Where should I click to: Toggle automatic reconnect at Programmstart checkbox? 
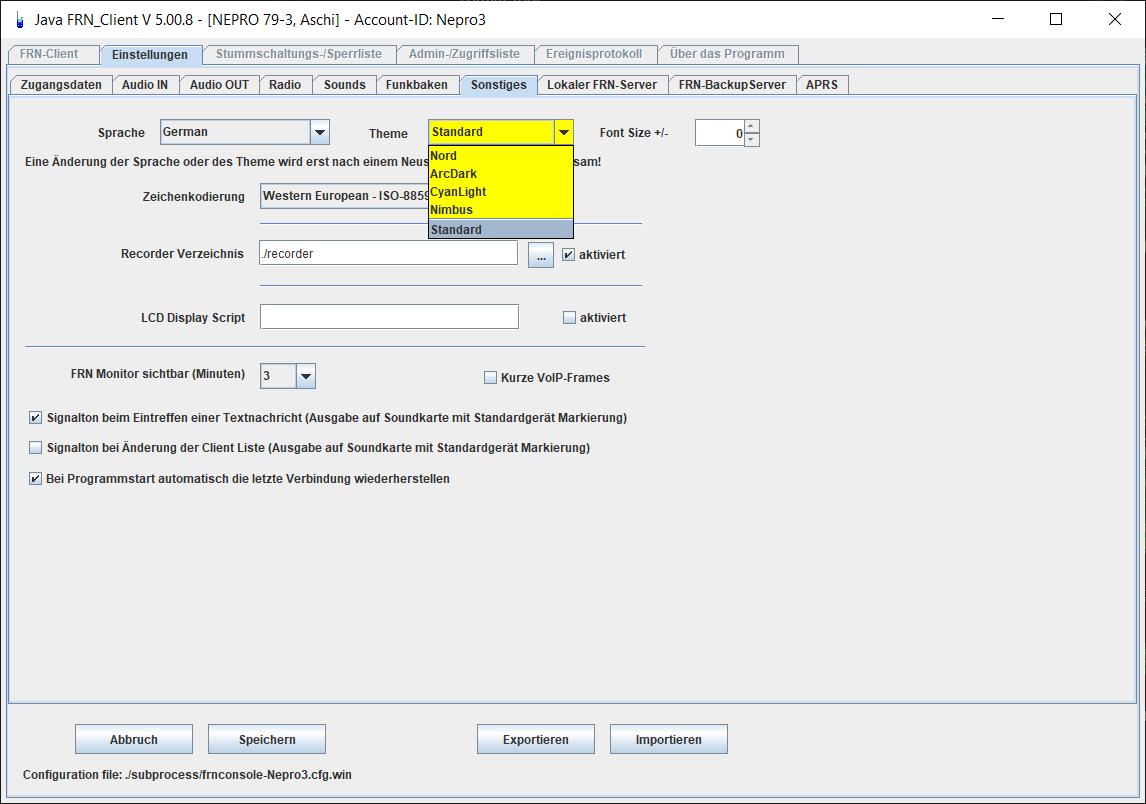point(35,479)
